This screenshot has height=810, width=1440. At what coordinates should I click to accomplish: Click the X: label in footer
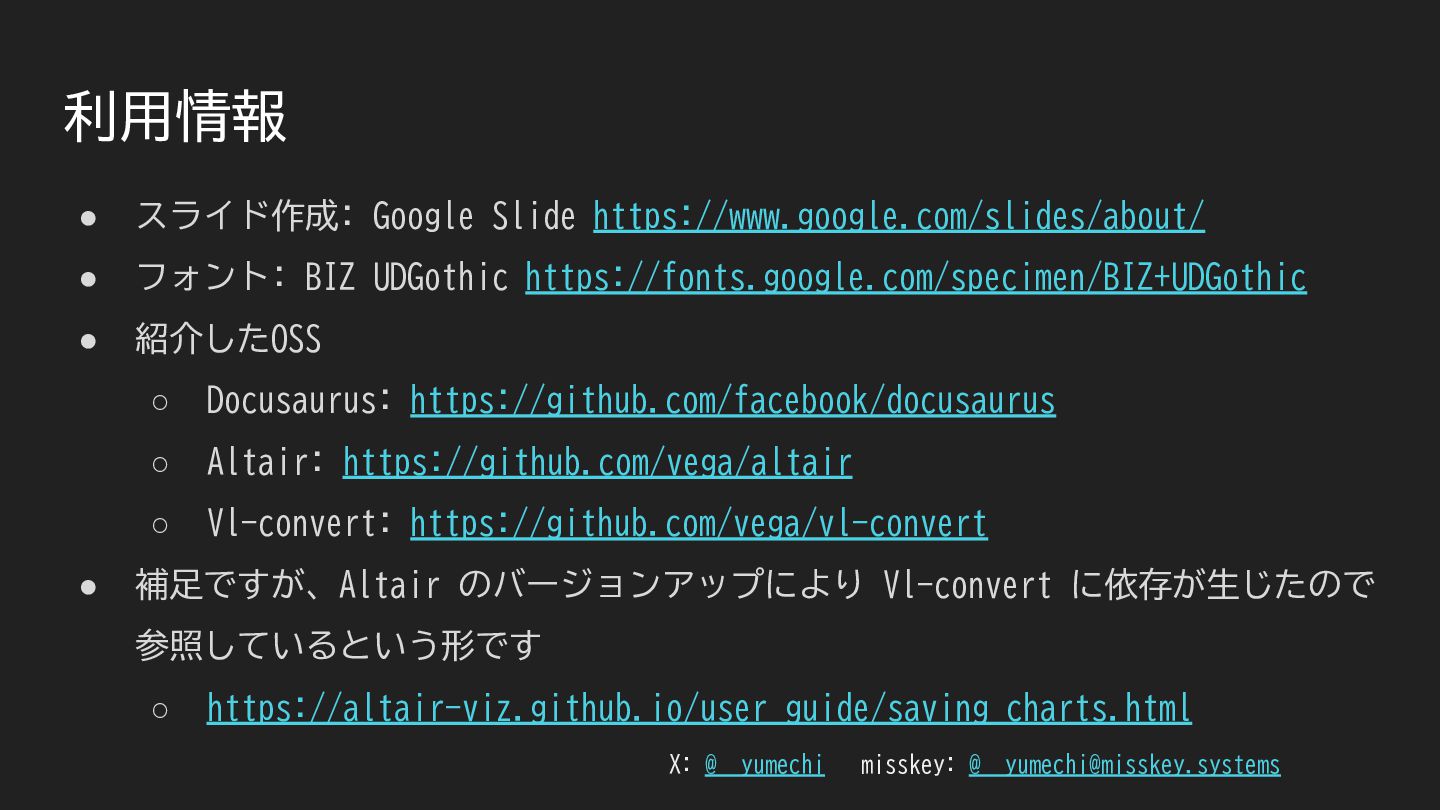click(x=680, y=765)
